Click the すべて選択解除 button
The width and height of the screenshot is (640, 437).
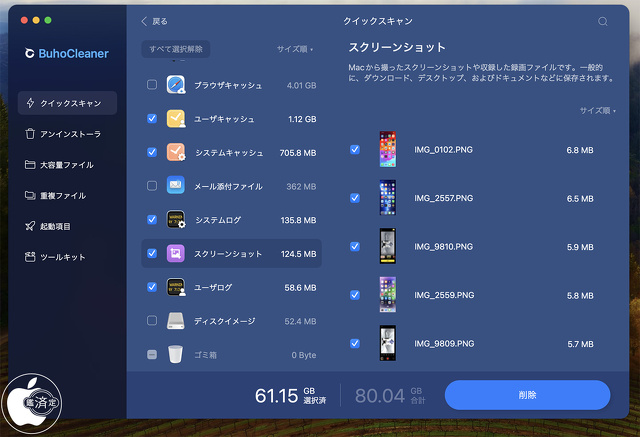coord(176,49)
